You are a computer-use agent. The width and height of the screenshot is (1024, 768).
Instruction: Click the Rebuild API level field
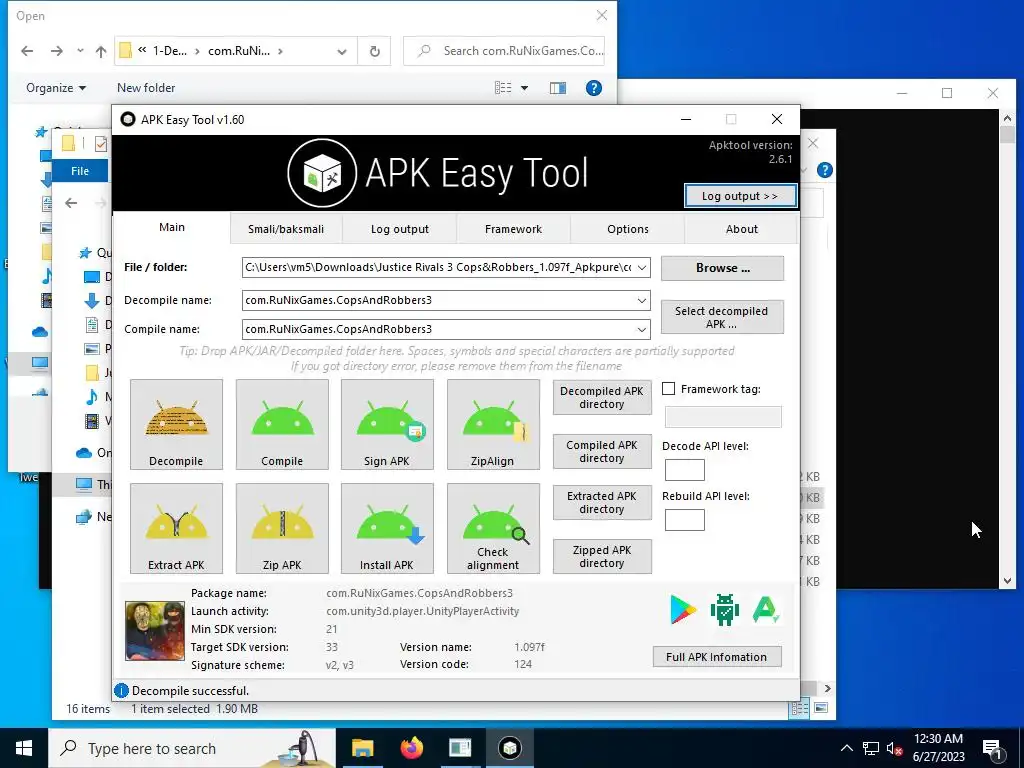pos(684,520)
